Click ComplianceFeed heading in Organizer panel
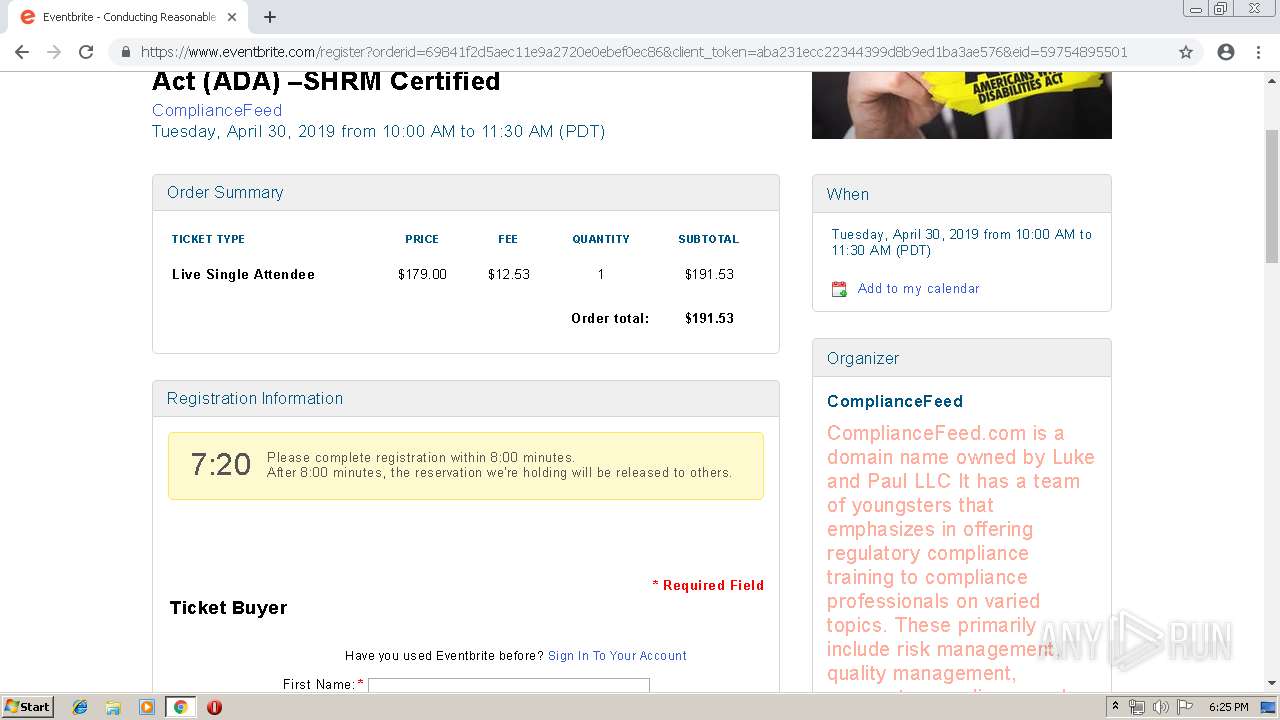 pos(895,401)
